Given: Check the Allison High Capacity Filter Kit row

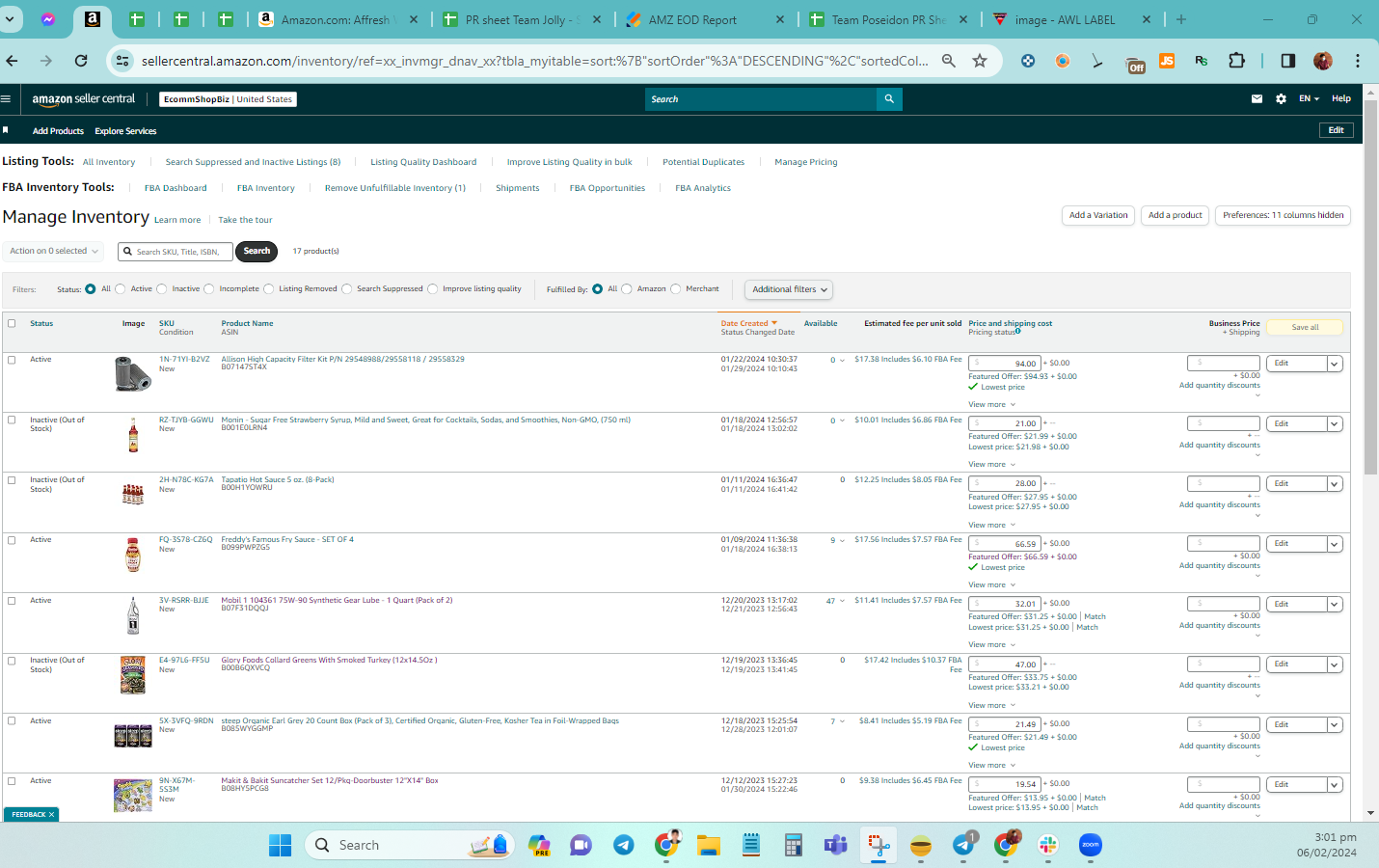Looking at the screenshot, I should click(x=12, y=360).
